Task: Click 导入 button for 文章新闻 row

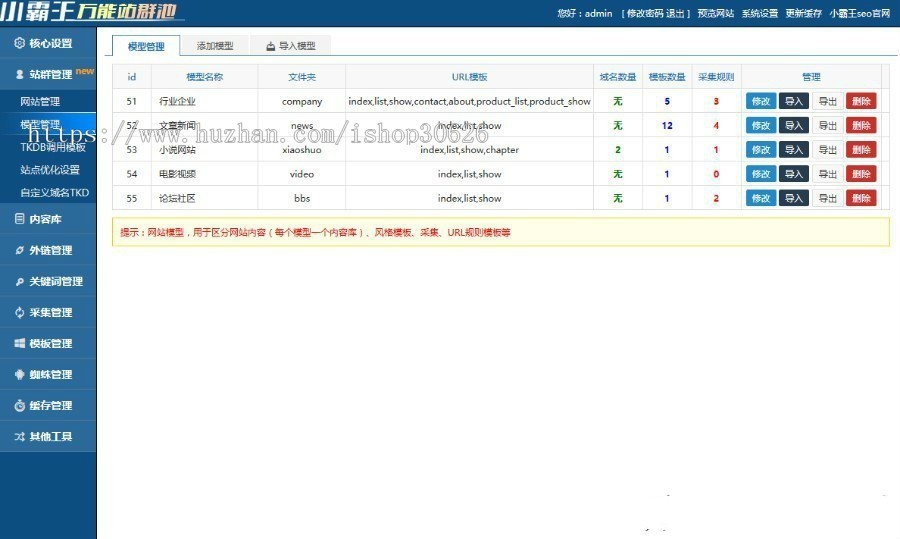Action: [794, 125]
